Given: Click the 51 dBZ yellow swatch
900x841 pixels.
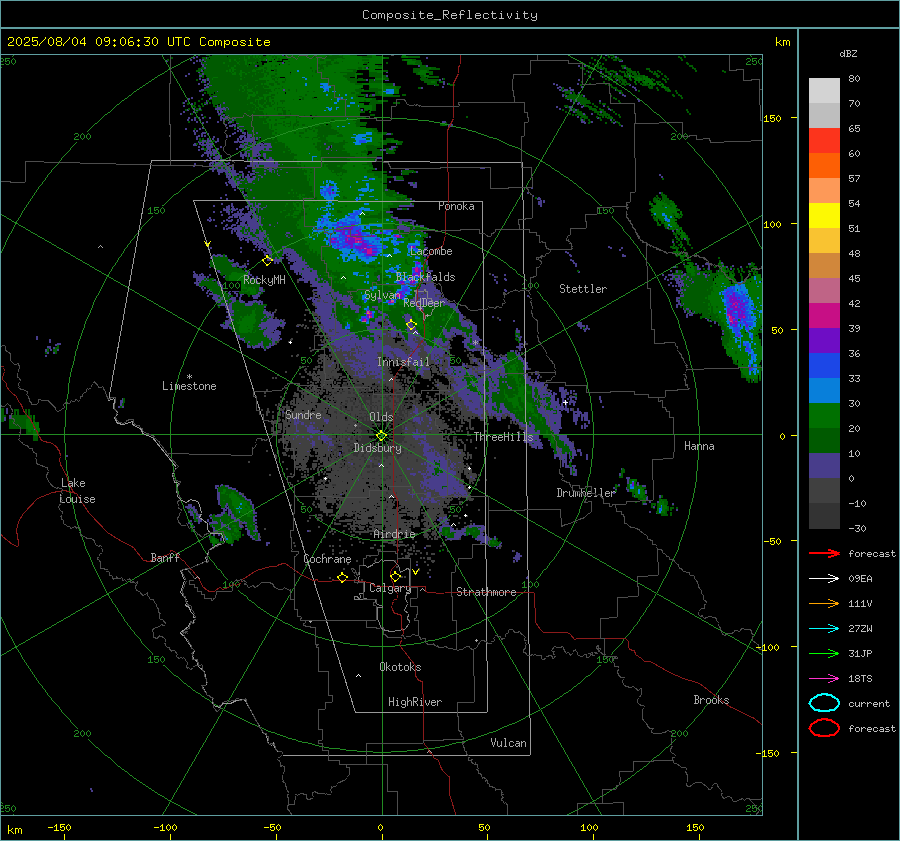Looking at the screenshot, I should click(824, 216).
